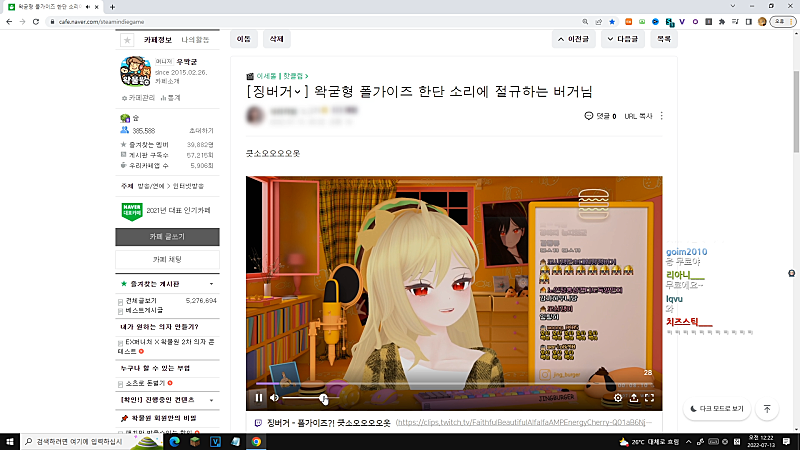Click the page vertical scrollbar

(796, 111)
